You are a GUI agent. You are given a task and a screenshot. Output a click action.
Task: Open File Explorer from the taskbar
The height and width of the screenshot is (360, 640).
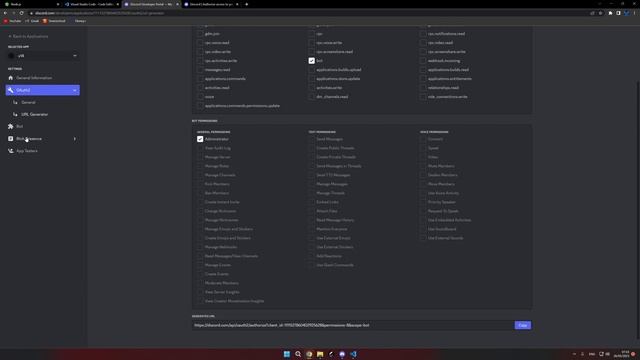[x=320, y=354]
